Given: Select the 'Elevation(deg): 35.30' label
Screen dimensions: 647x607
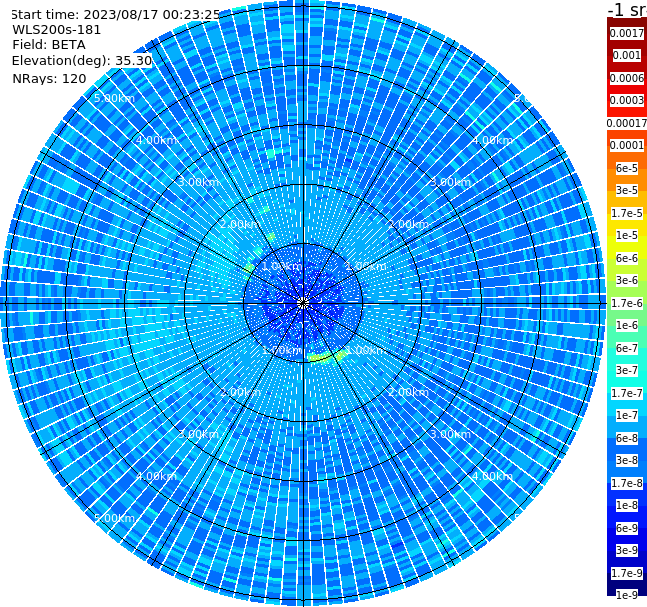Looking at the screenshot, I should click(x=82, y=61).
